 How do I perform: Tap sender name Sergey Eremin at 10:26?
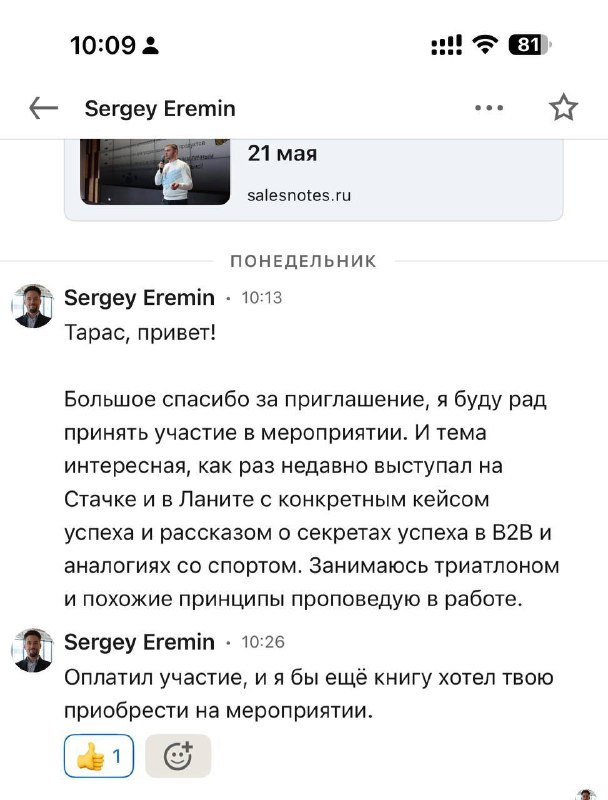click(x=139, y=642)
